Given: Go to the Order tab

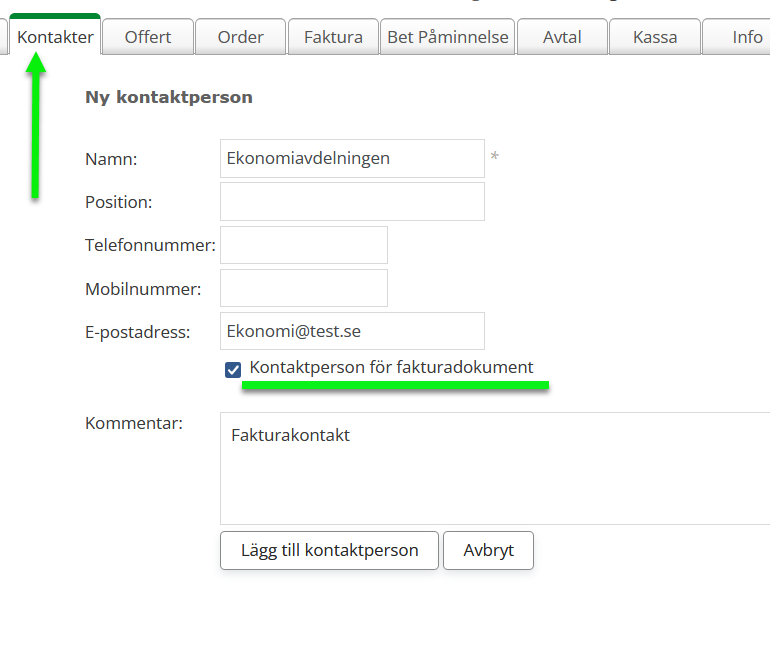Looking at the screenshot, I should point(240,37).
